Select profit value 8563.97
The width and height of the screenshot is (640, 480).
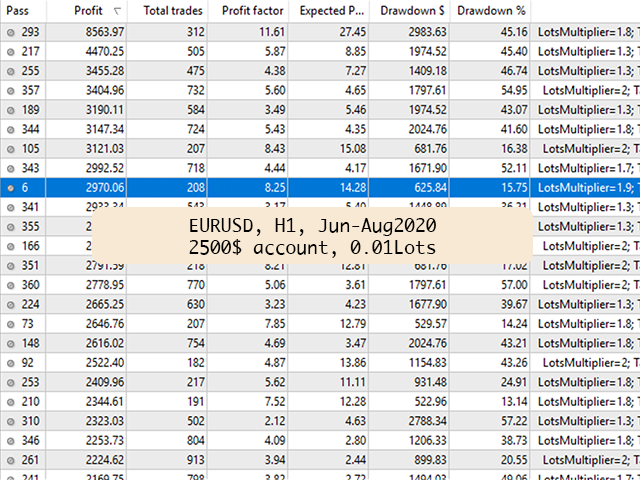tap(104, 32)
